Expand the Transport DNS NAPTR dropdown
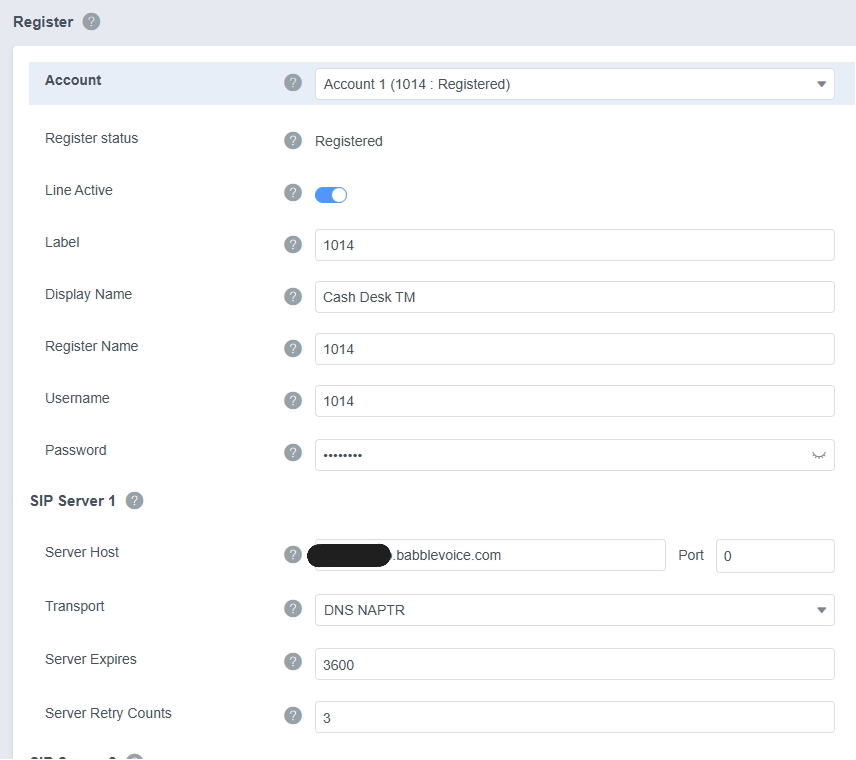856x760 pixels. [574, 610]
